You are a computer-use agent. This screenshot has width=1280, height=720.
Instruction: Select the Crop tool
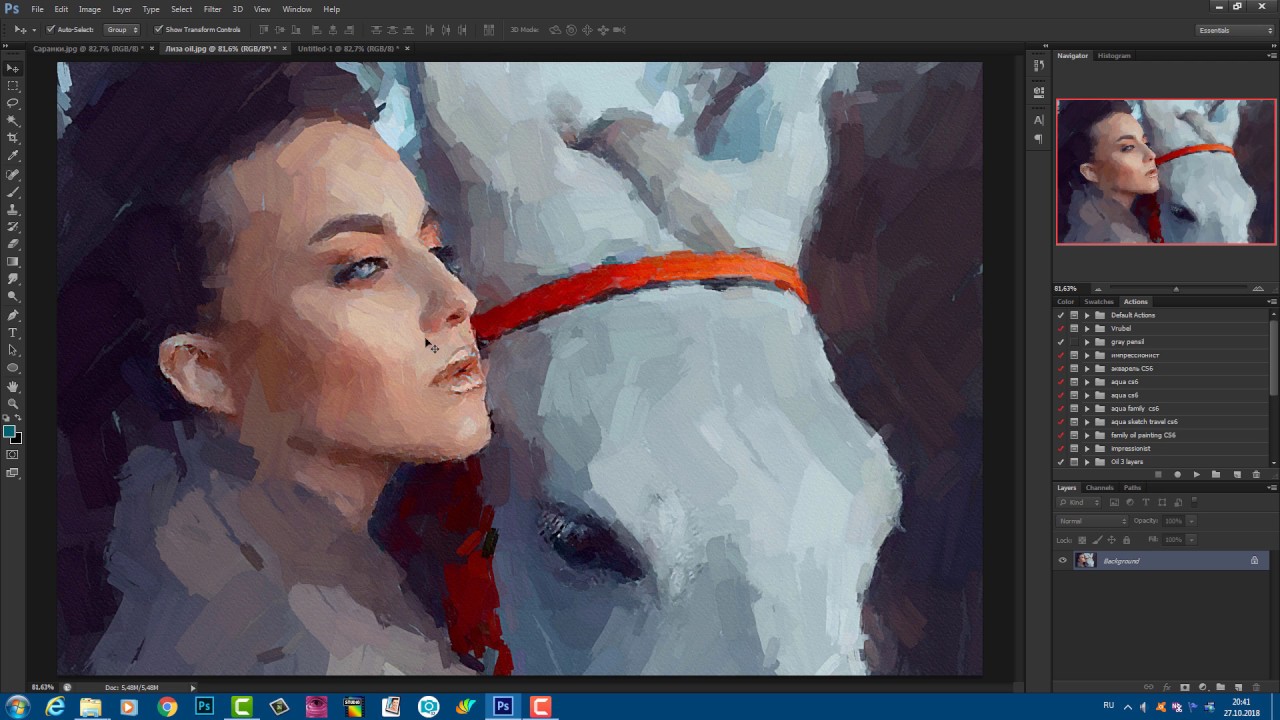pos(13,138)
